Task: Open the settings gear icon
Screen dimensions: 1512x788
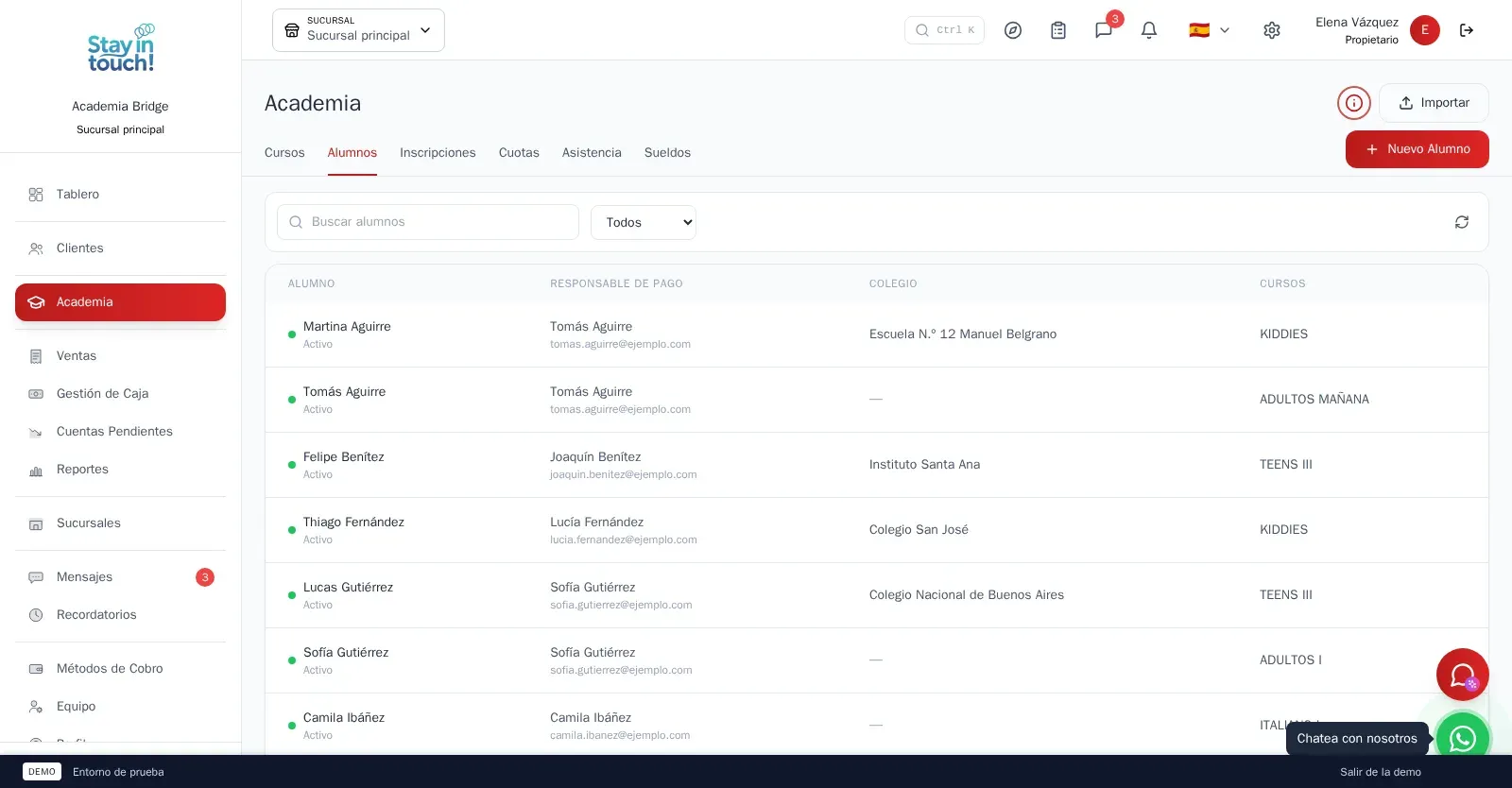Action: tap(1272, 30)
